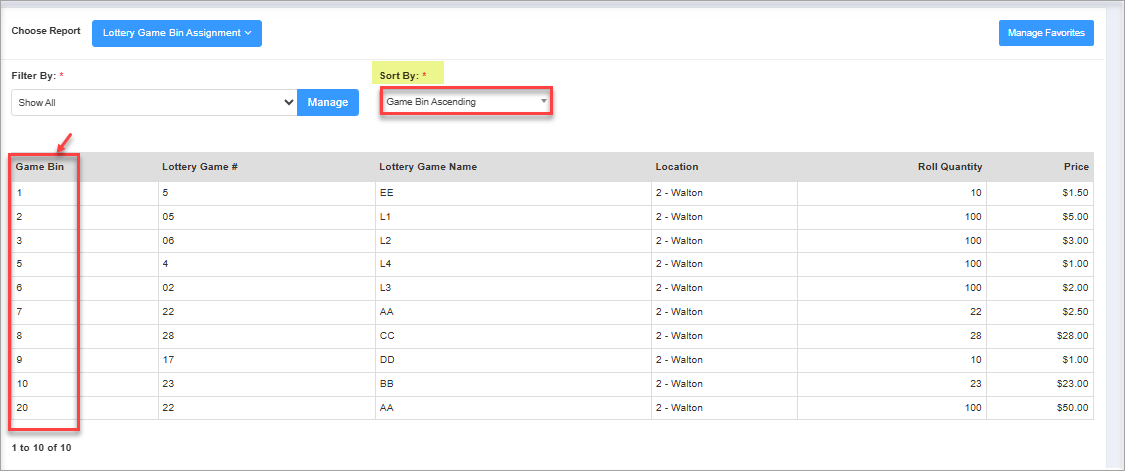
Task: Click the BB lottery game name cell
Action: [x=388, y=384]
